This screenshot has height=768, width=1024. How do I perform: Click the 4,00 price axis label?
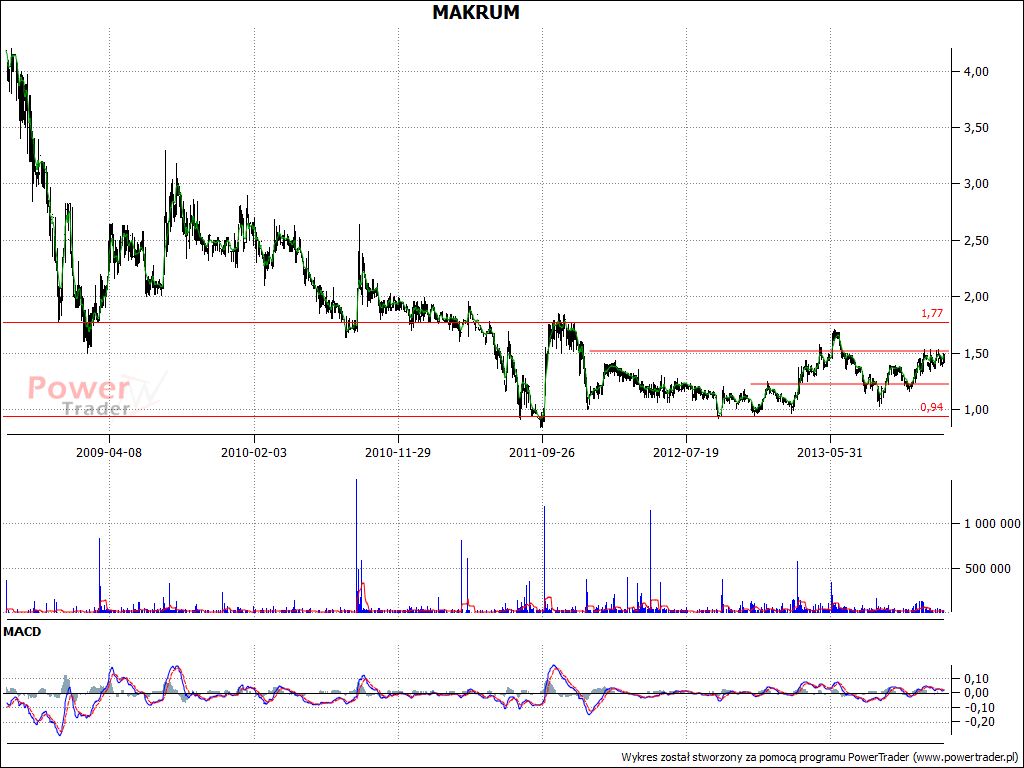(976, 72)
